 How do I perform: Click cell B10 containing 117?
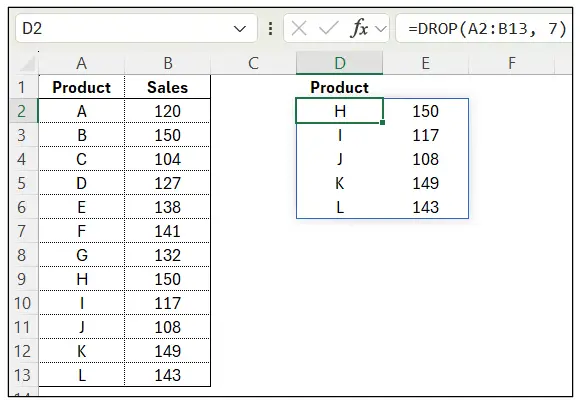point(168,303)
